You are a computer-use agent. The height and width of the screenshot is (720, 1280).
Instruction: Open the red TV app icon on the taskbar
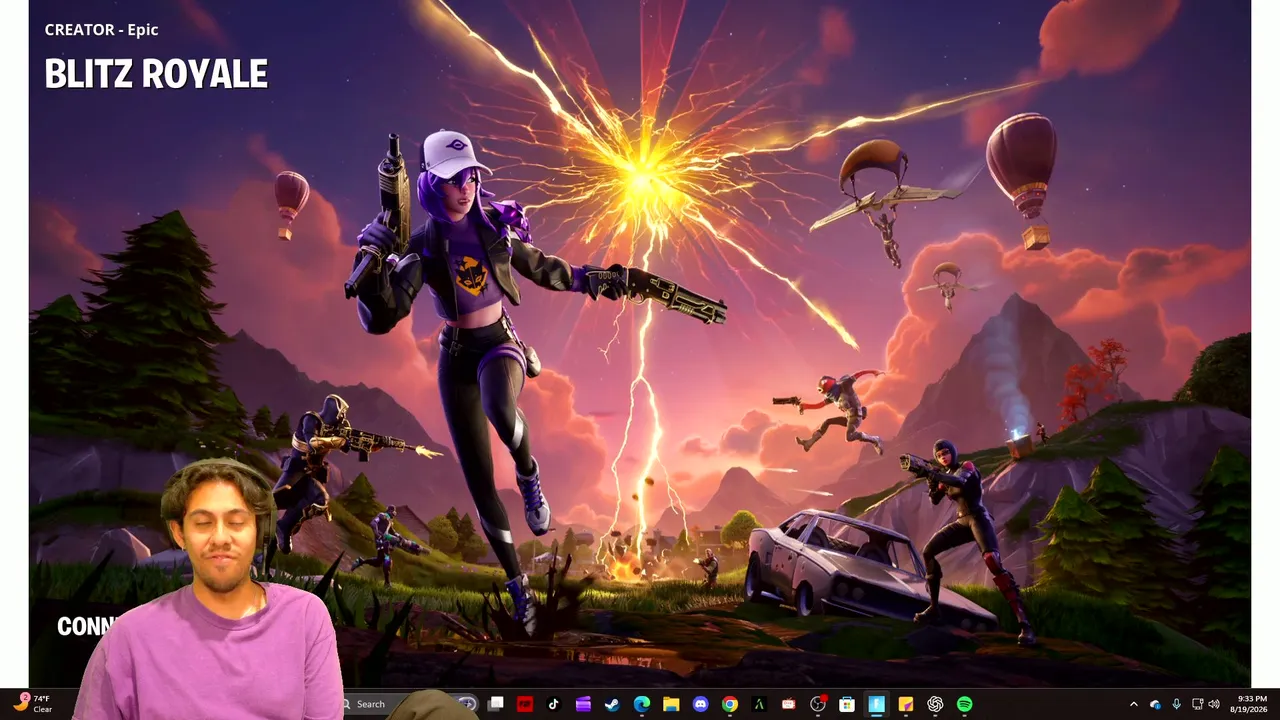click(788, 704)
